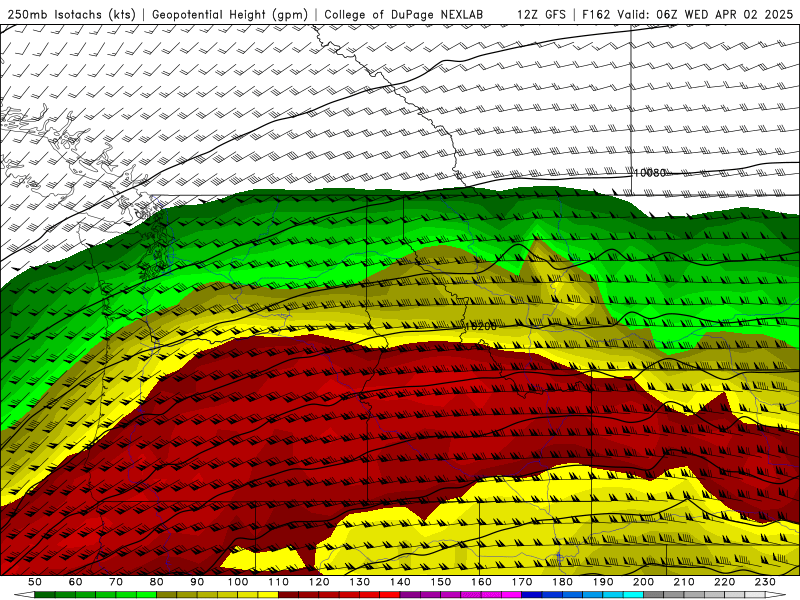Click the legend value 160
The height and width of the screenshot is (600, 800).
point(482,582)
